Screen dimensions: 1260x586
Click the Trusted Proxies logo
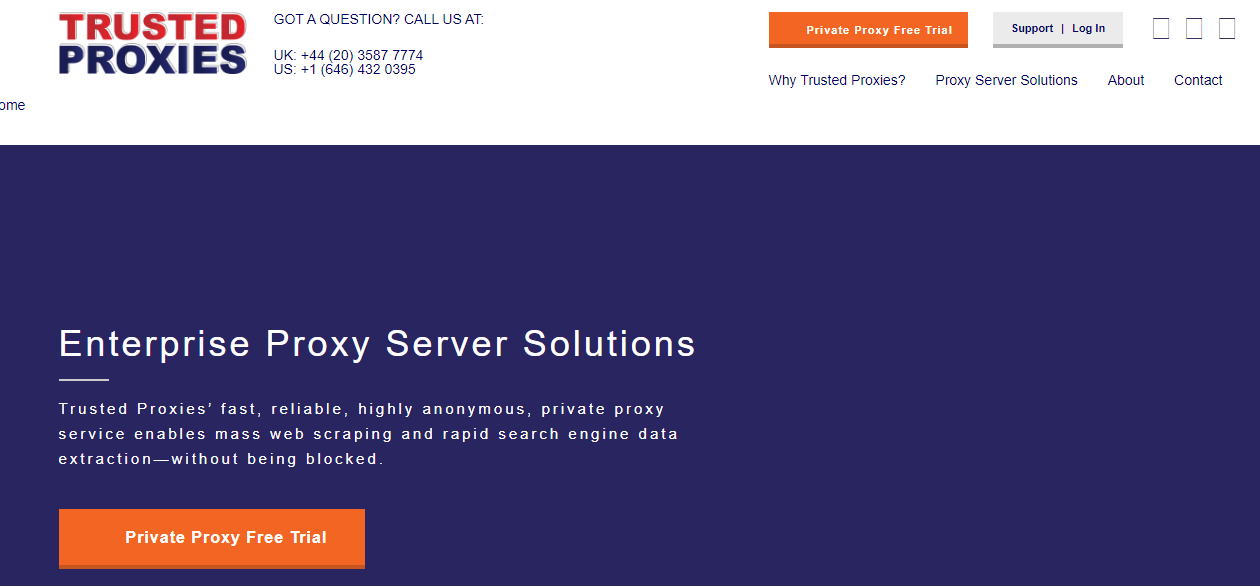[152, 43]
